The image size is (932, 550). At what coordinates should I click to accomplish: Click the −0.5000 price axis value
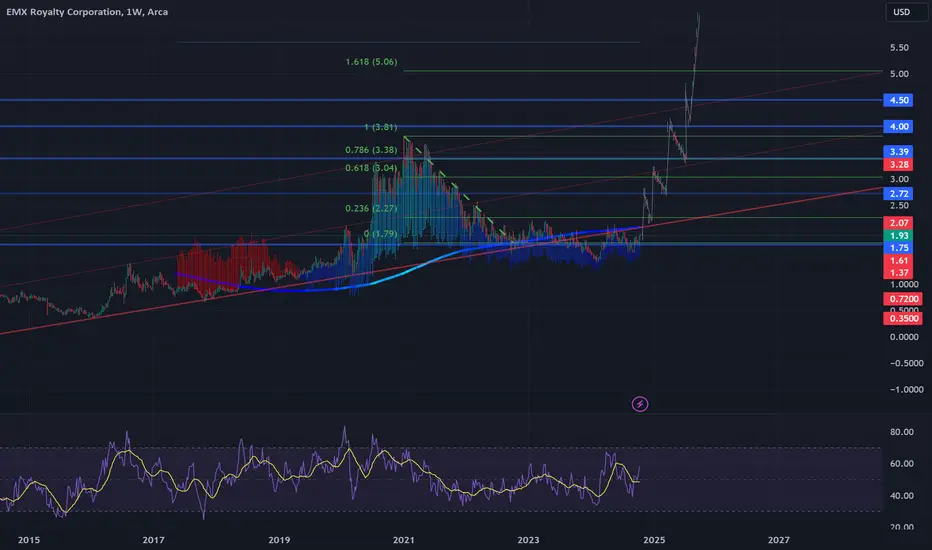pyautogui.click(x=906, y=363)
